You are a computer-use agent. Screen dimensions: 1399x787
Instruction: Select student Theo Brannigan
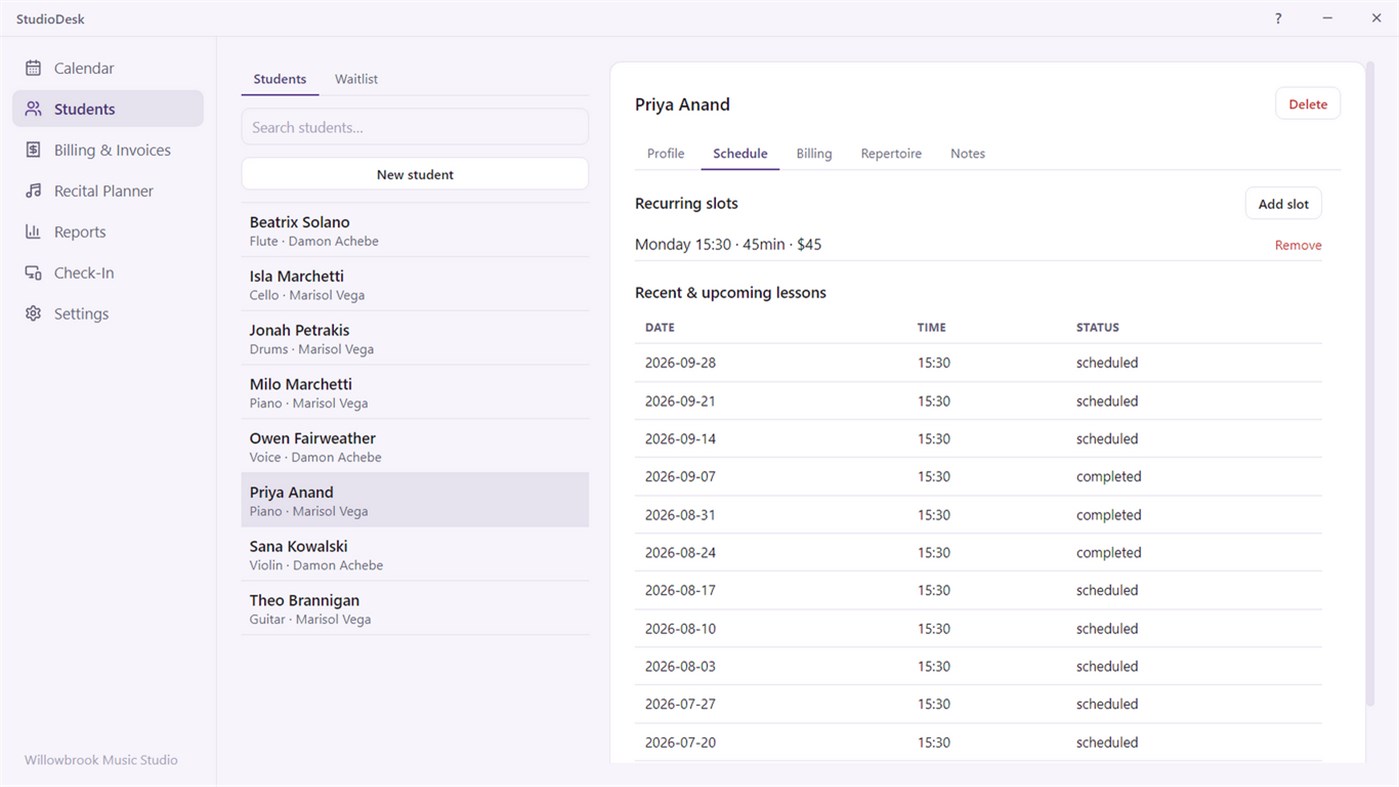(x=415, y=608)
